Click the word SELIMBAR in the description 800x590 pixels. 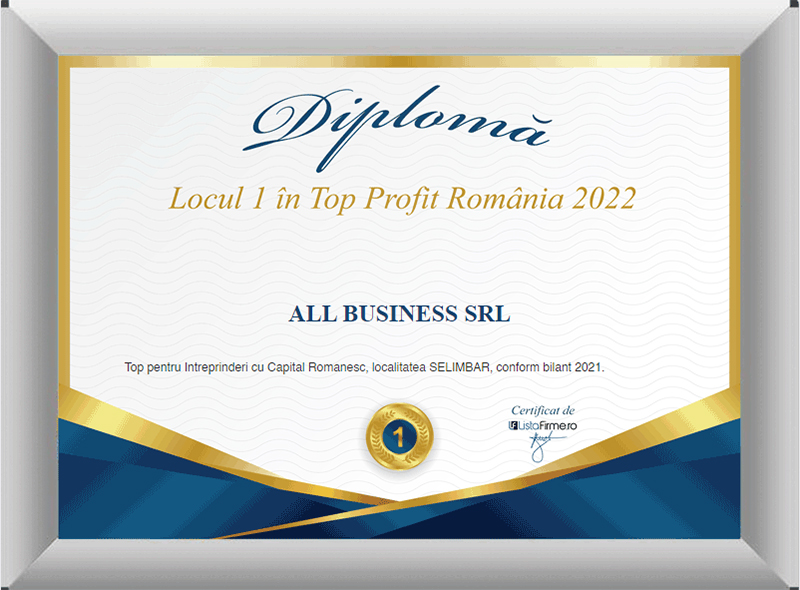461,368
